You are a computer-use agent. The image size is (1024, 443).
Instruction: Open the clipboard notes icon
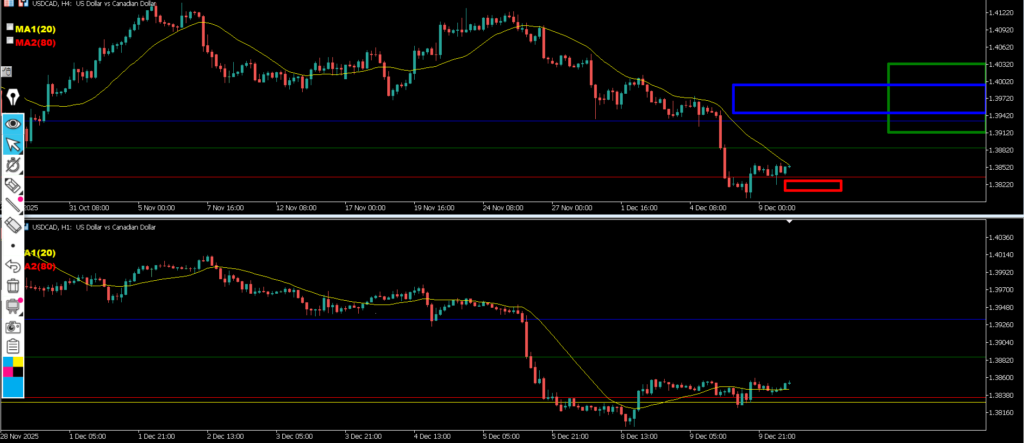point(13,346)
